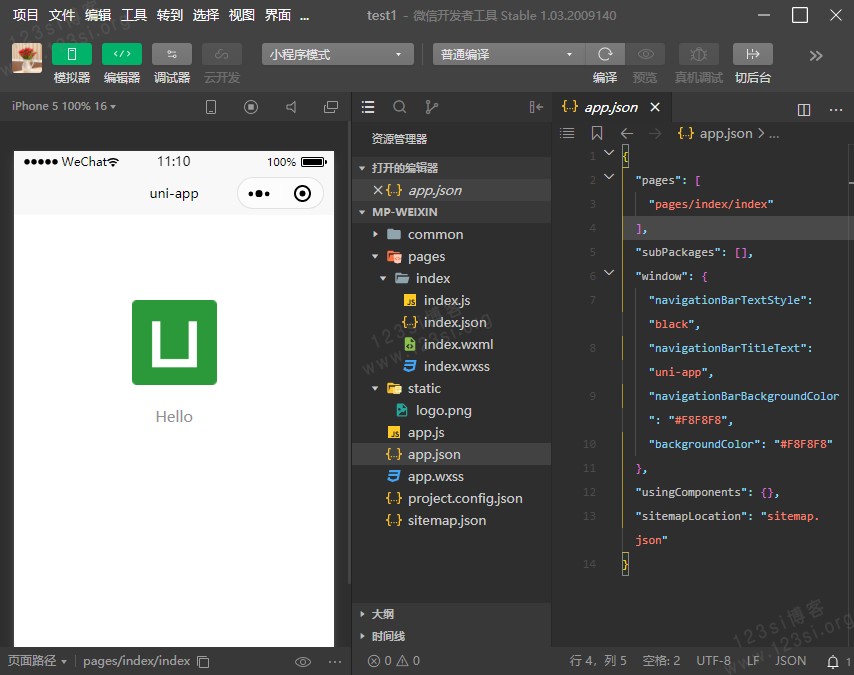Open the index.wxml file
854x675 pixels.
[451, 344]
